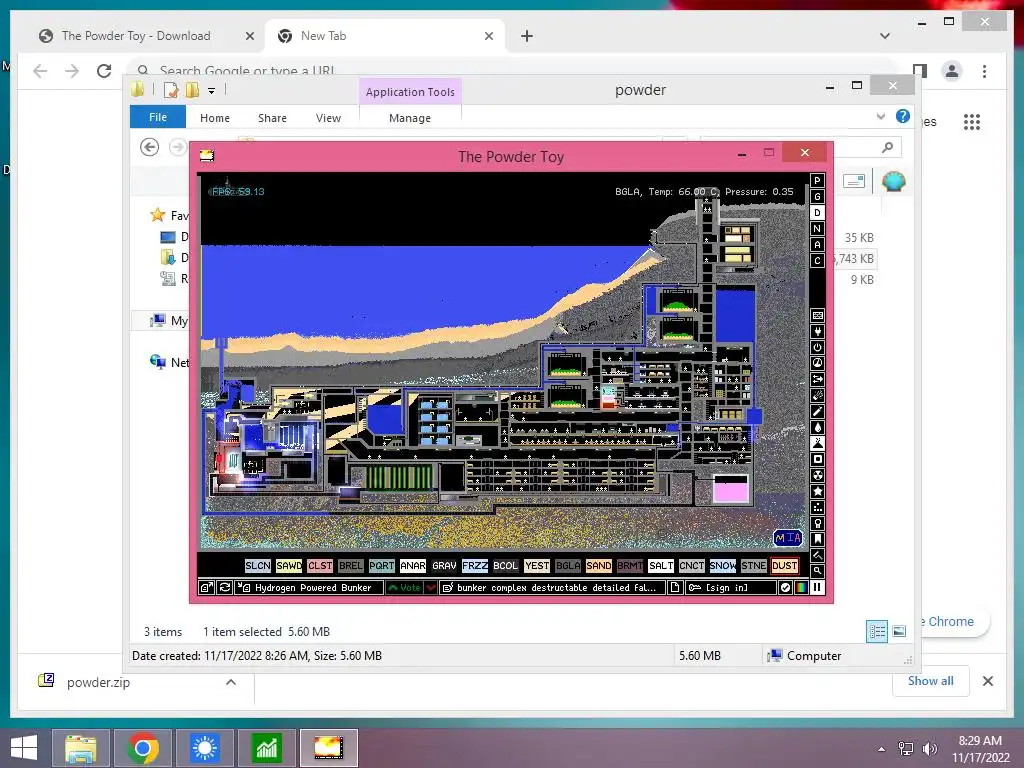Select the Powders pile category
Screen dimensions: 1024x768
pyautogui.click(x=817, y=443)
